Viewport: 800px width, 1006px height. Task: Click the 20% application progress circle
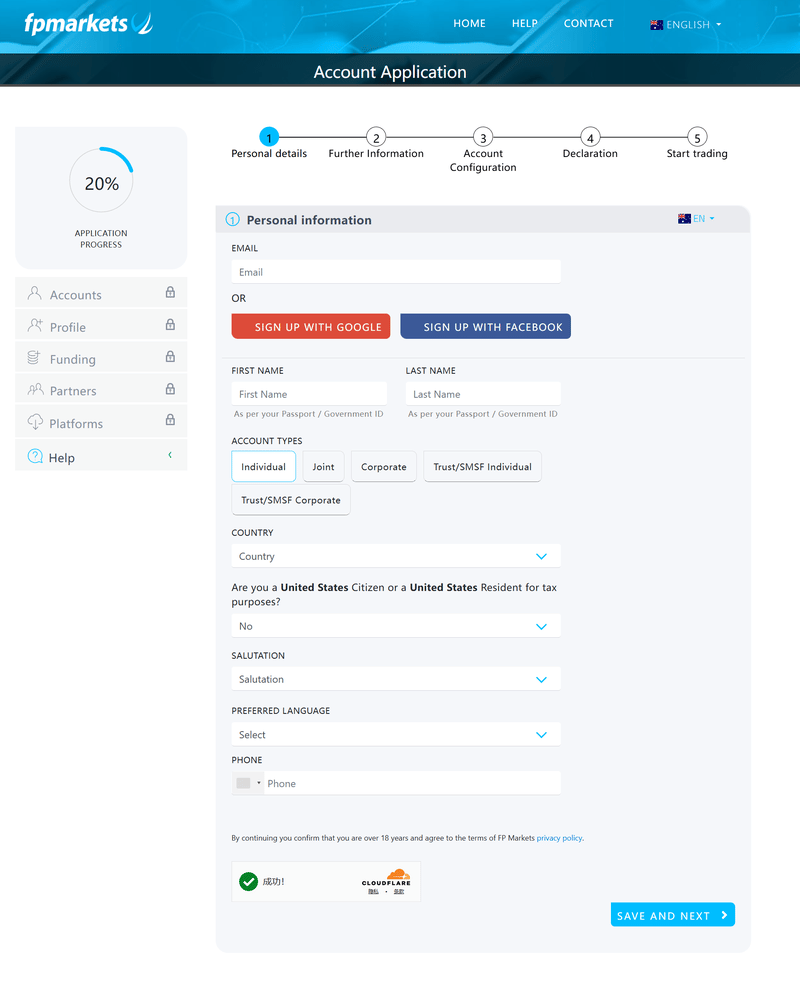tap(101, 184)
